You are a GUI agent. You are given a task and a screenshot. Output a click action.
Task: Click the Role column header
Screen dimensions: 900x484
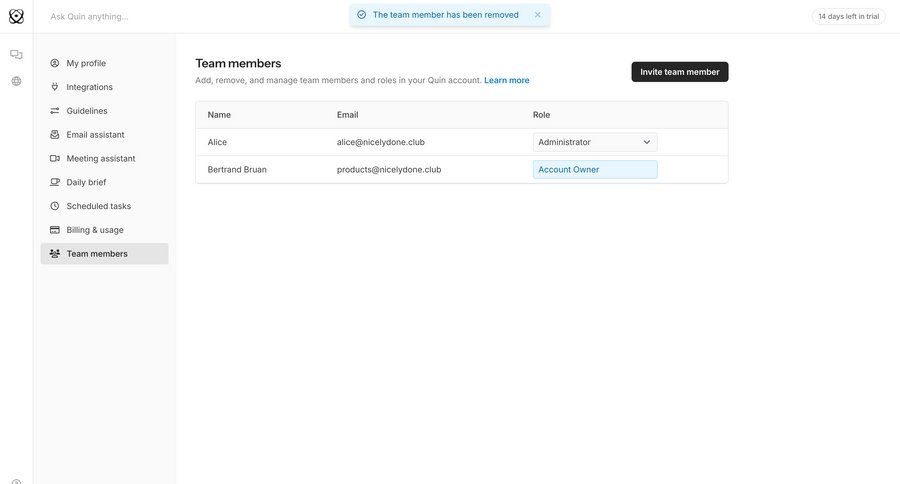pos(541,115)
